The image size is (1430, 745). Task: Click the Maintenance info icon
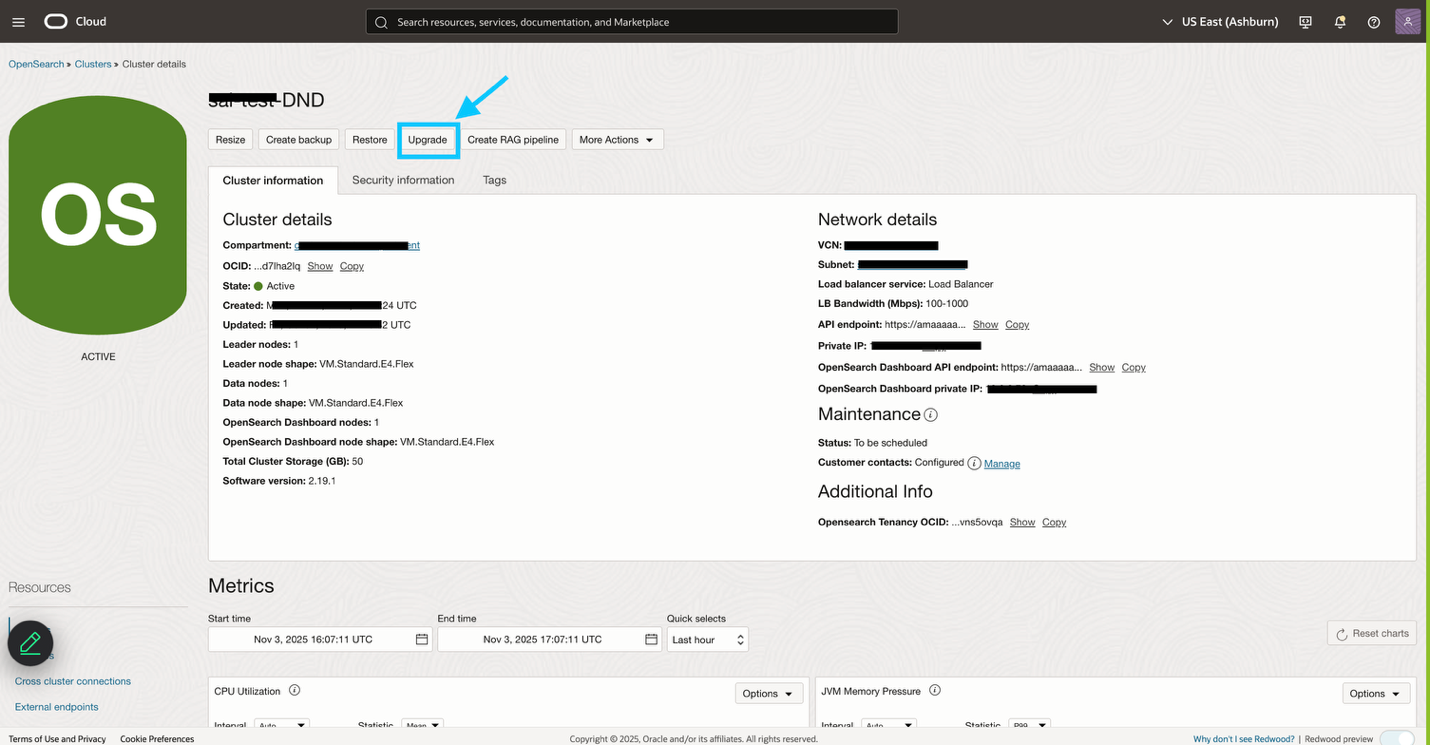tap(930, 414)
